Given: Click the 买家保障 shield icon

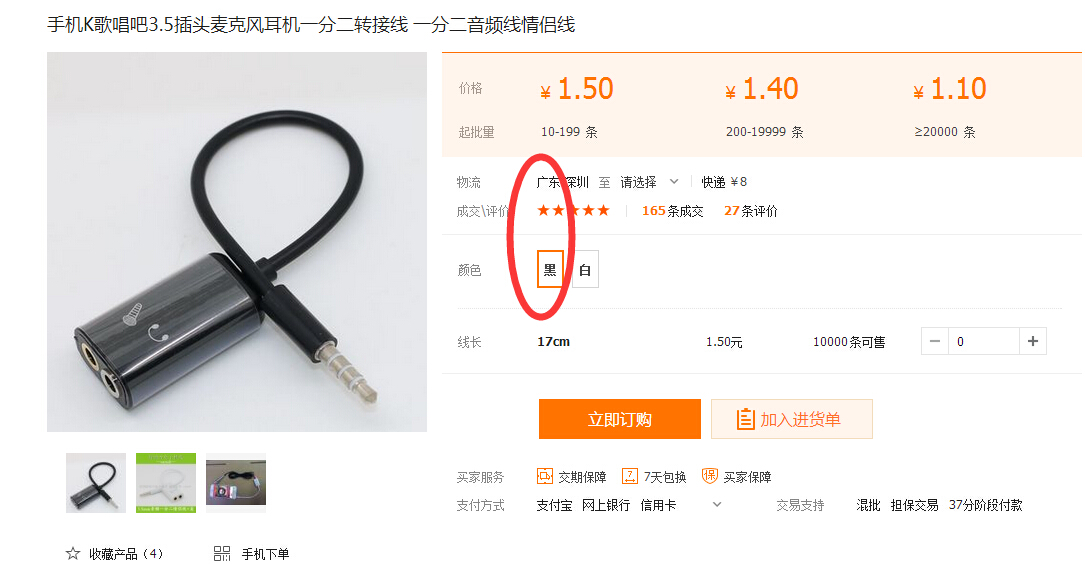Looking at the screenshot, I should click(x=709, y=476).
